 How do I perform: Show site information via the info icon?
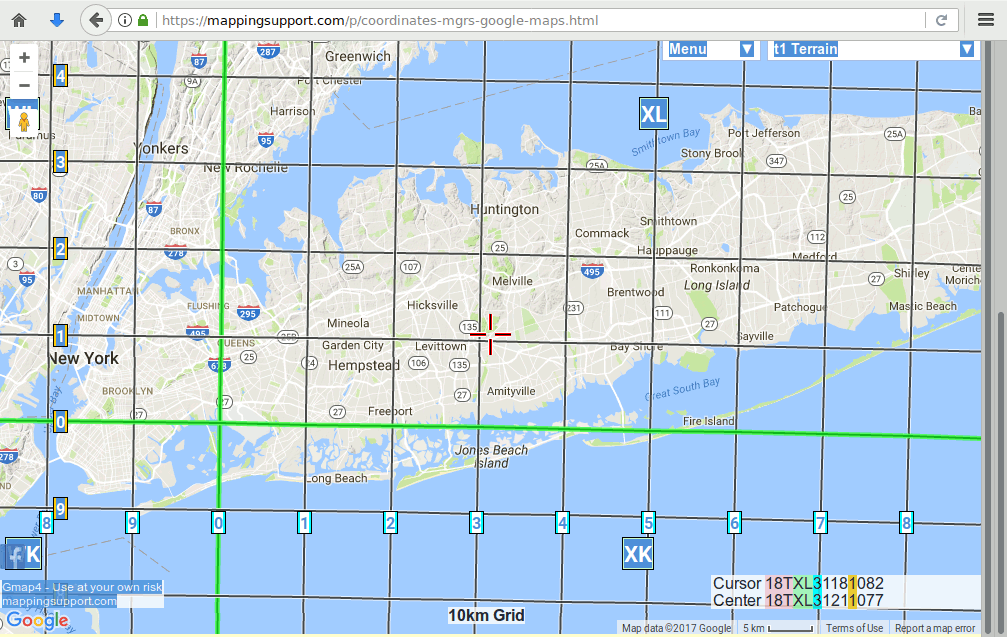(125, 20)
